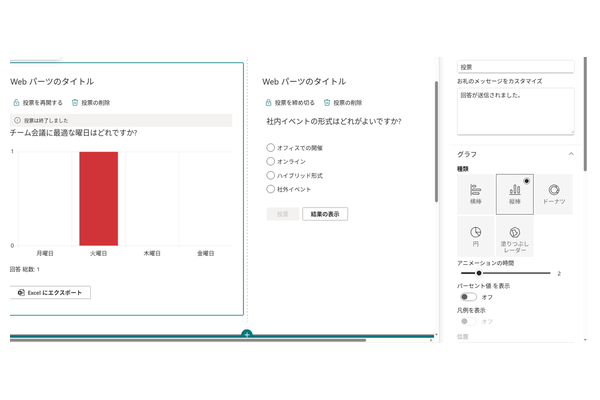Select the 縦棒 vertical bar chart type

tap(515, 194)
